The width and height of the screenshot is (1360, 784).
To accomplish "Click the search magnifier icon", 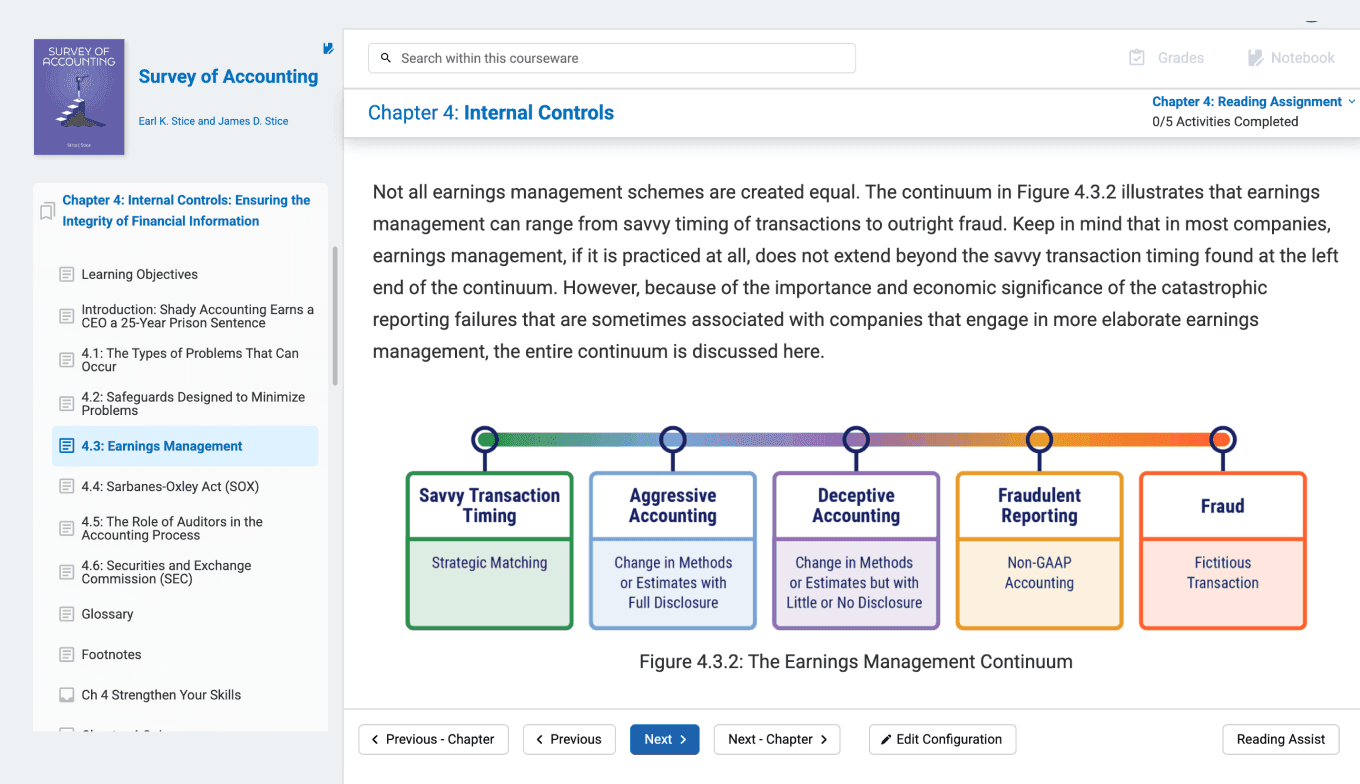I will (386, 58).
